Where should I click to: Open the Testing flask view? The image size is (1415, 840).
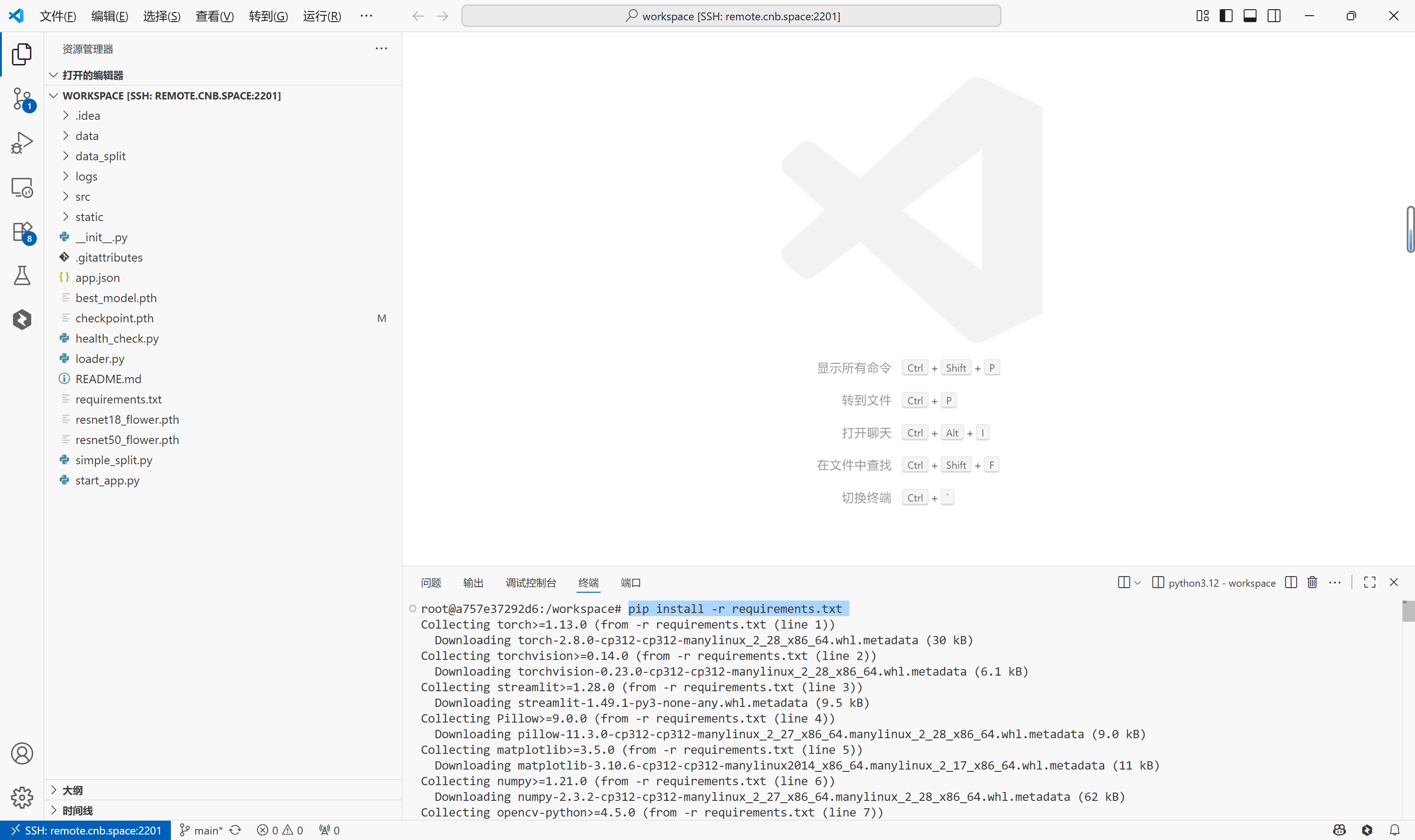[x=22, y=276]
